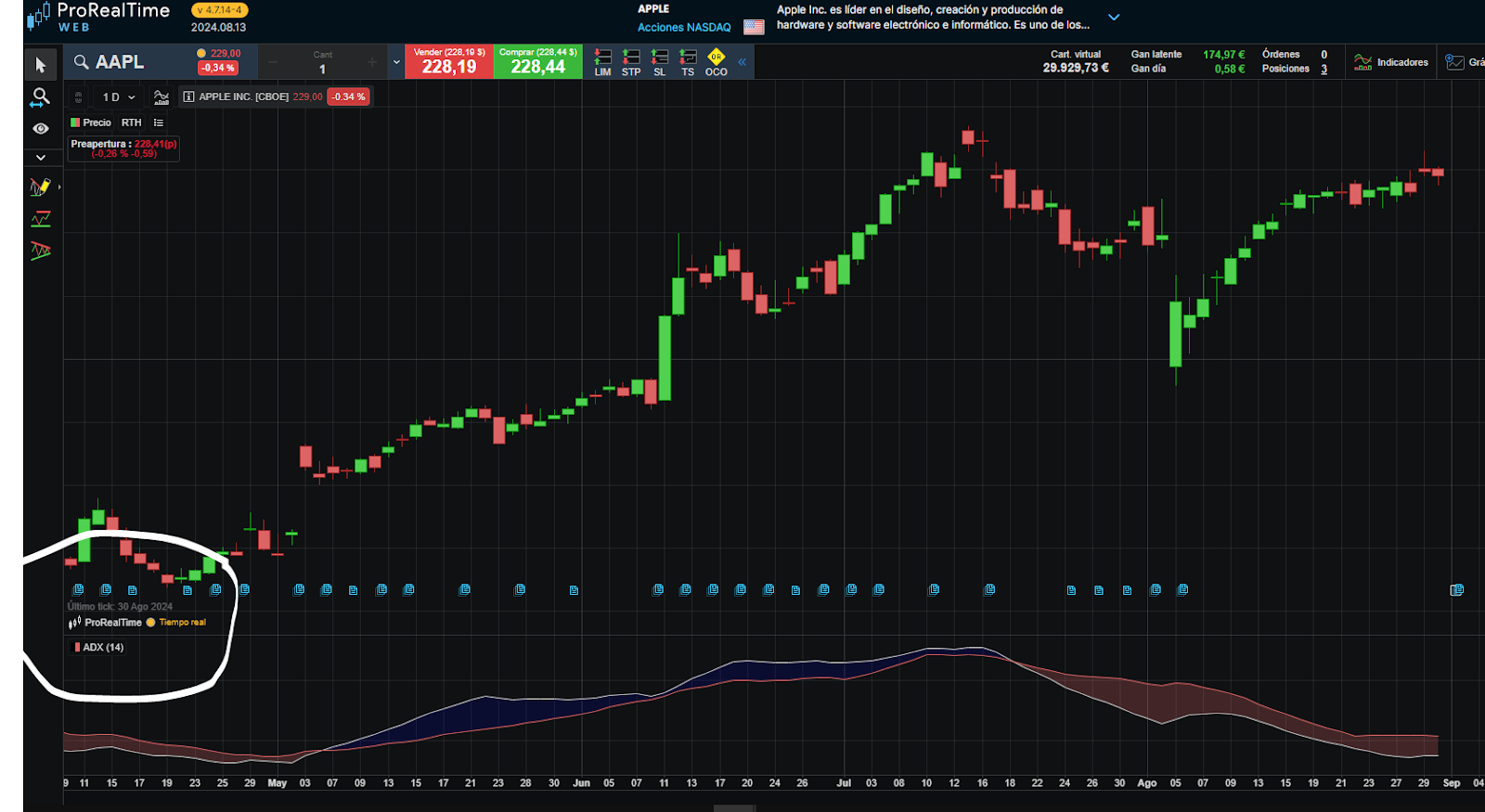Select the LIM limit order icon

pos(602,63)
